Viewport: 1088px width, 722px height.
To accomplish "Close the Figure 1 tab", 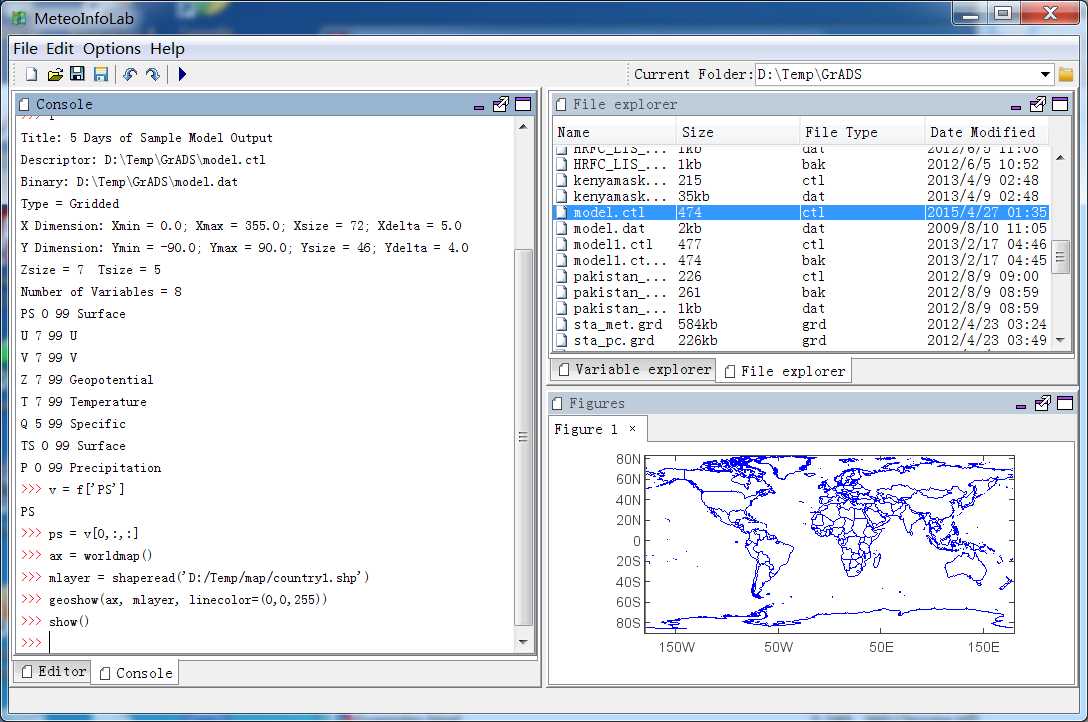I will 632,429.
